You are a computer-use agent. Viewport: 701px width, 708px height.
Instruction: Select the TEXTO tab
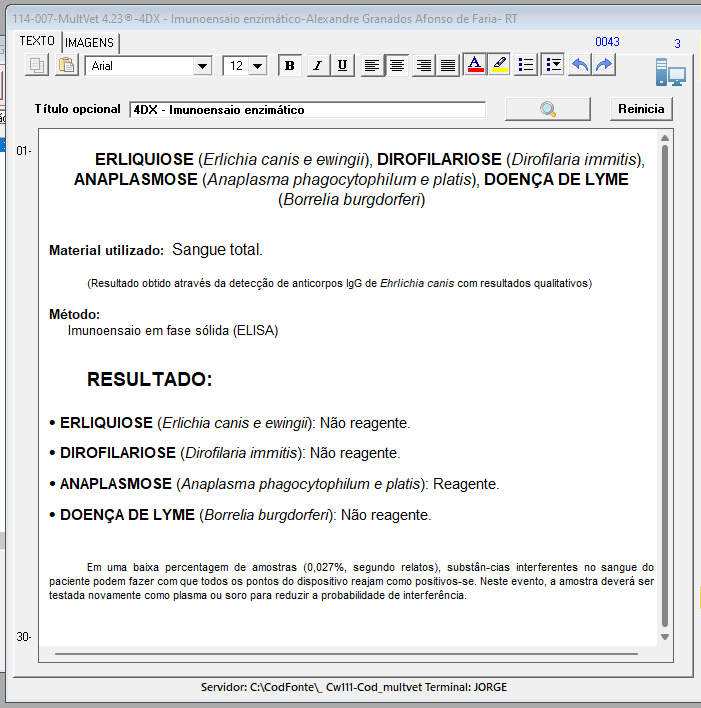(37, 41)
